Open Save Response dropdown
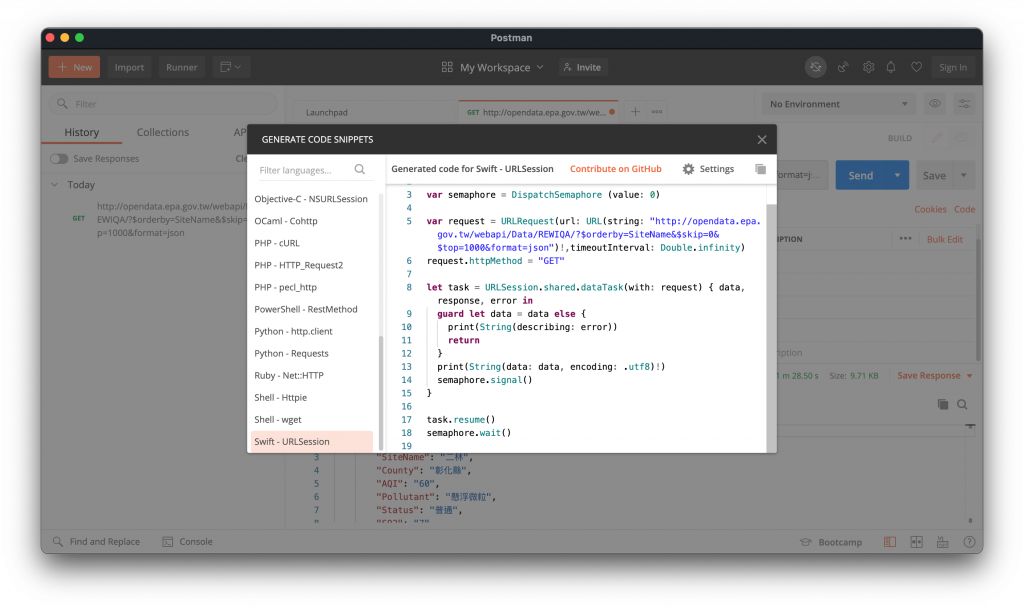 [x=935, y=376]
